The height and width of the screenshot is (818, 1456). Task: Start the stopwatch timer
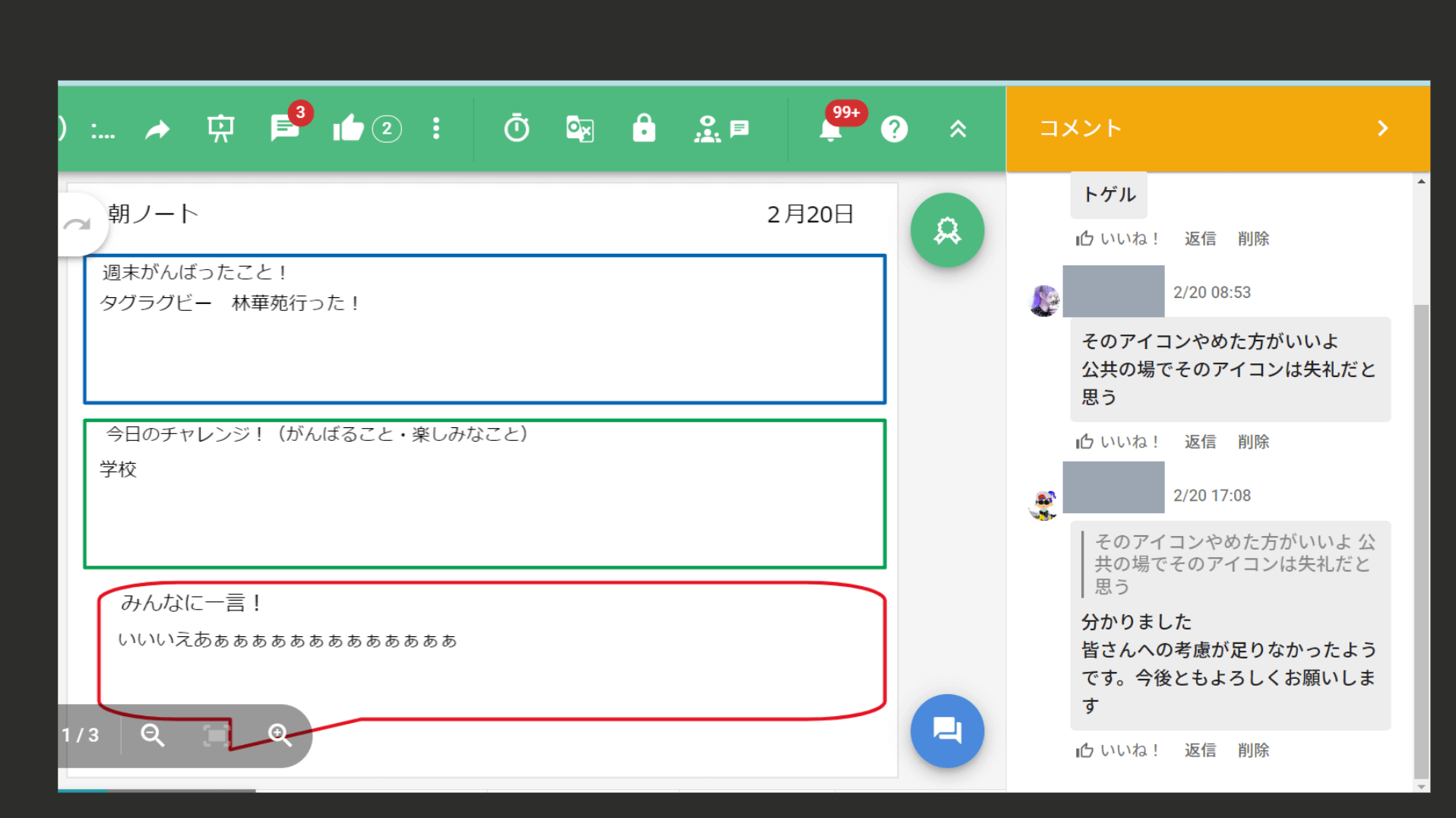517,128
